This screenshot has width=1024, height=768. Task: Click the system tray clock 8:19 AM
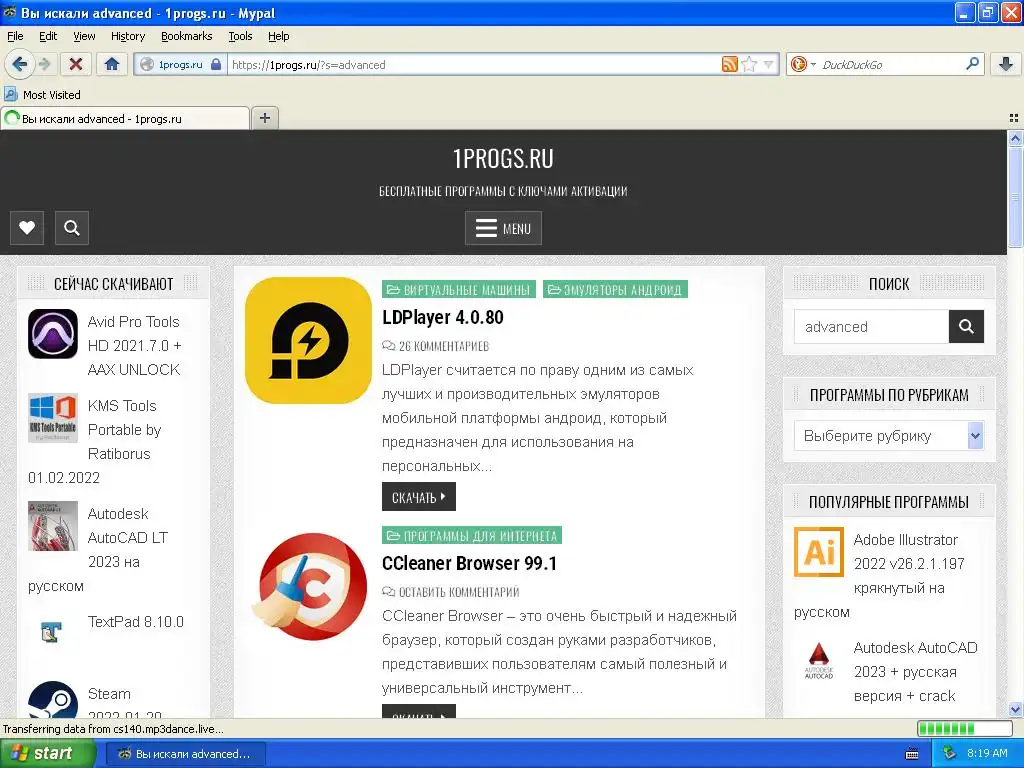987,753
